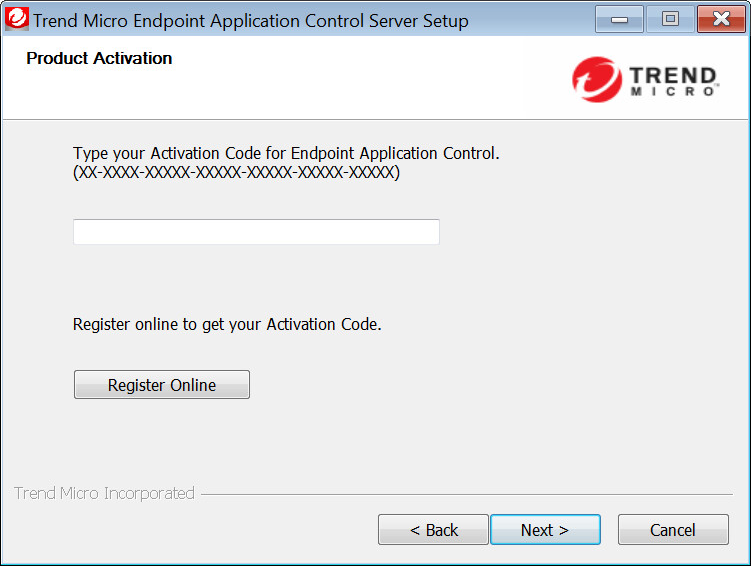751x566 pixels.
Task: Click the 'Type your Activation Code' instruction
Action: (286, 154)
